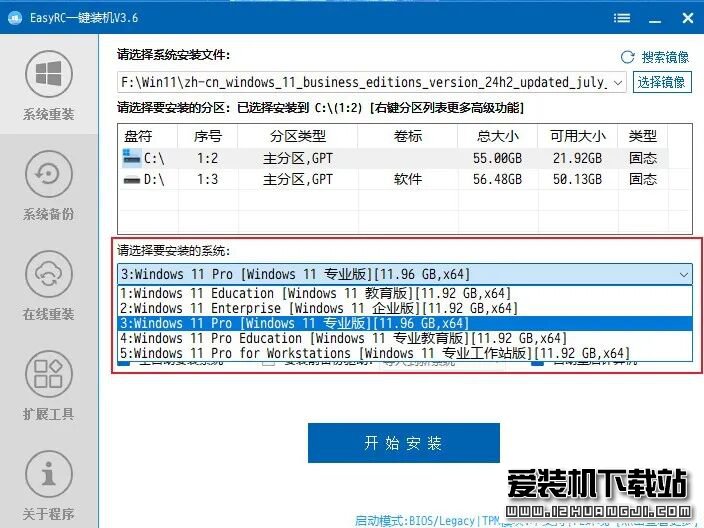Click the C:\ Windows drive icon
The width and height of the screenshot is (704, 528).
pyautogui.click(x=132, y=157)
